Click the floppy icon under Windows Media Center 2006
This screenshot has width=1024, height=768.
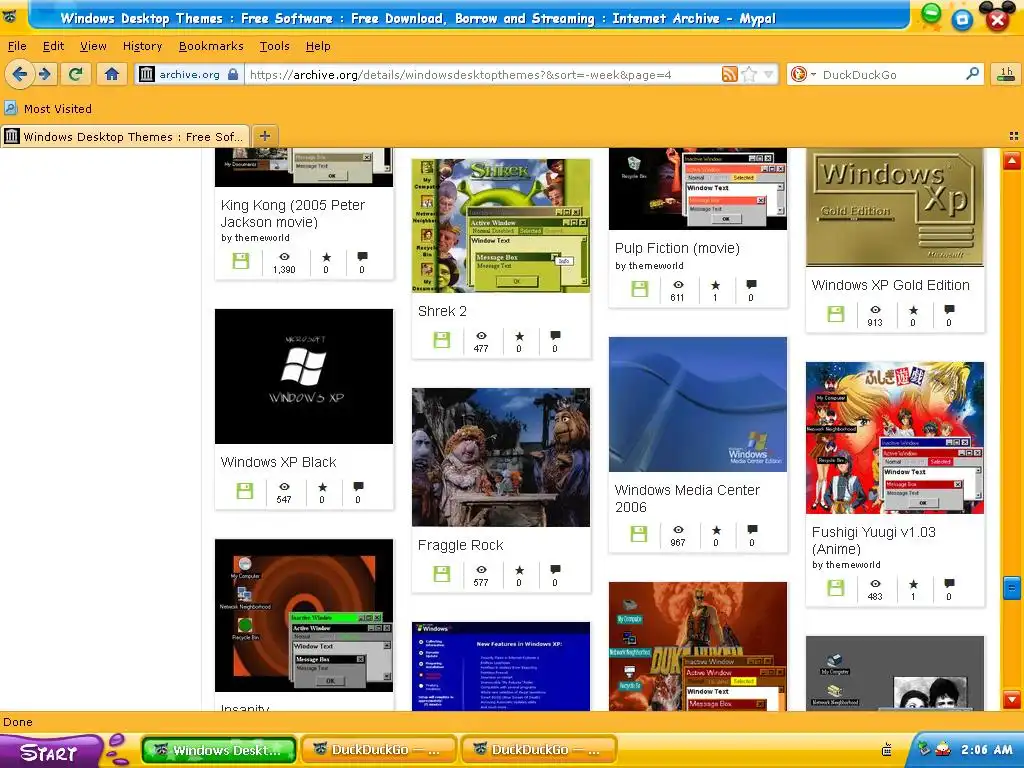[x=639, y=534]
